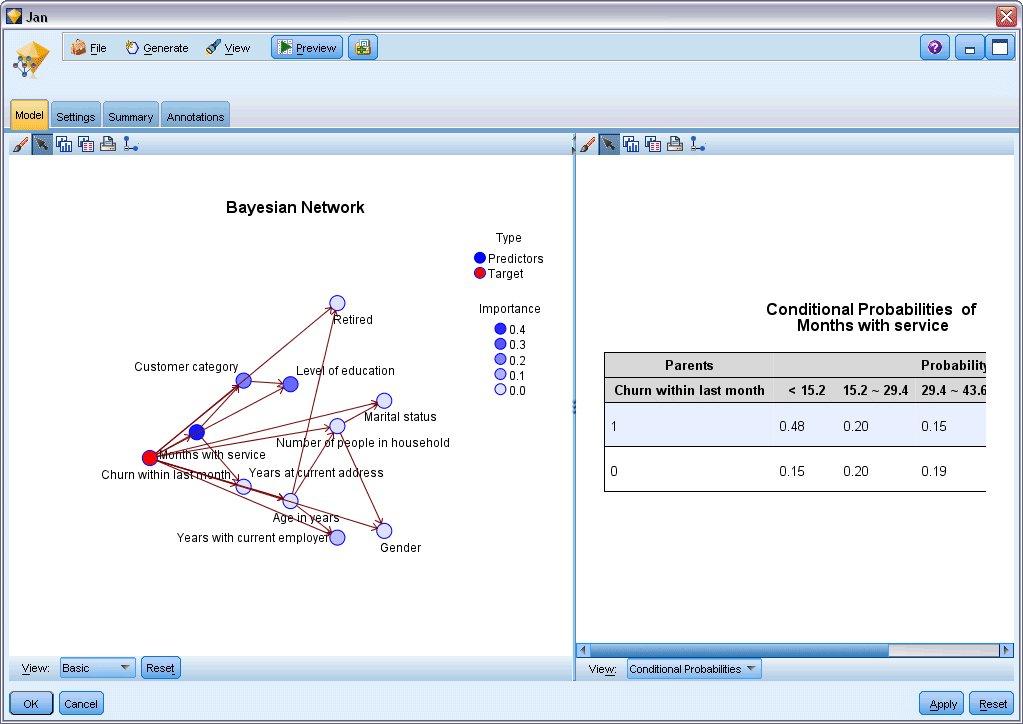Click Reset next to the Apply button
Viewport: 1023px width, 724px height.
(992, 704)
